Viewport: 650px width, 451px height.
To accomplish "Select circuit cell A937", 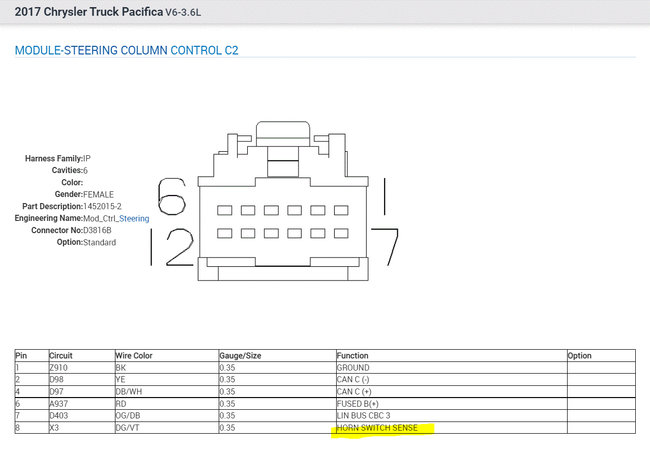I will pos(82,404).
